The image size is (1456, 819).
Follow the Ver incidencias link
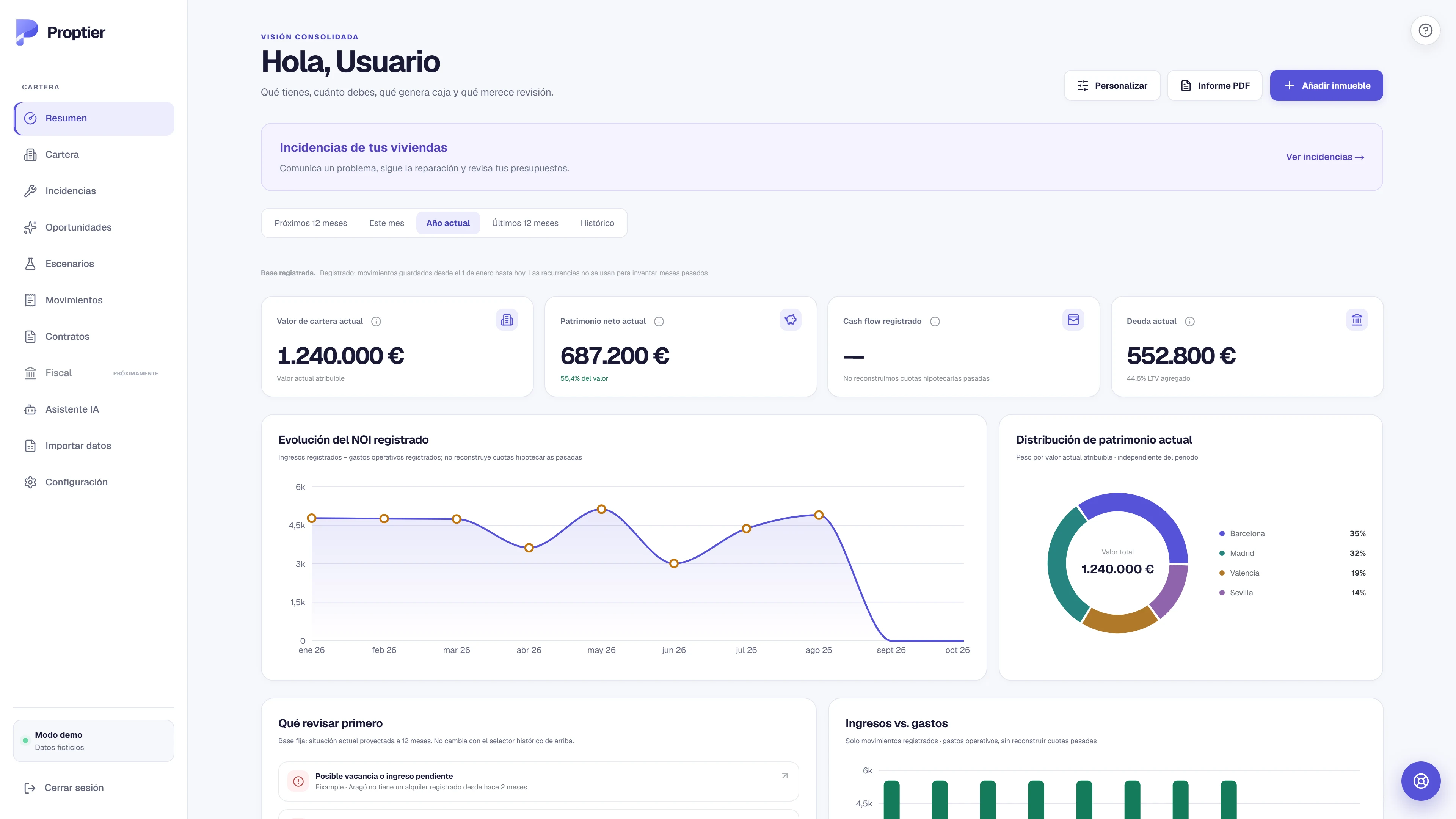[1325, 157]
